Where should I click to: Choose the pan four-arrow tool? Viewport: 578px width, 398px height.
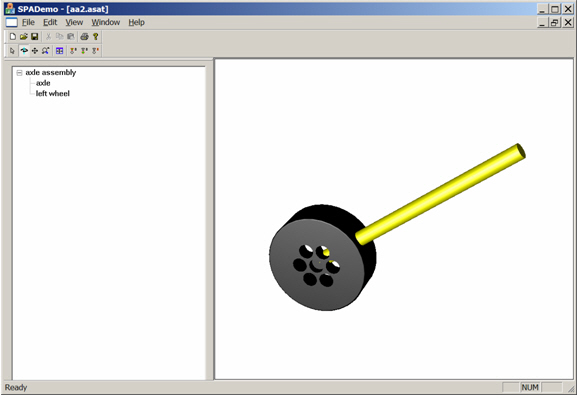35,51
